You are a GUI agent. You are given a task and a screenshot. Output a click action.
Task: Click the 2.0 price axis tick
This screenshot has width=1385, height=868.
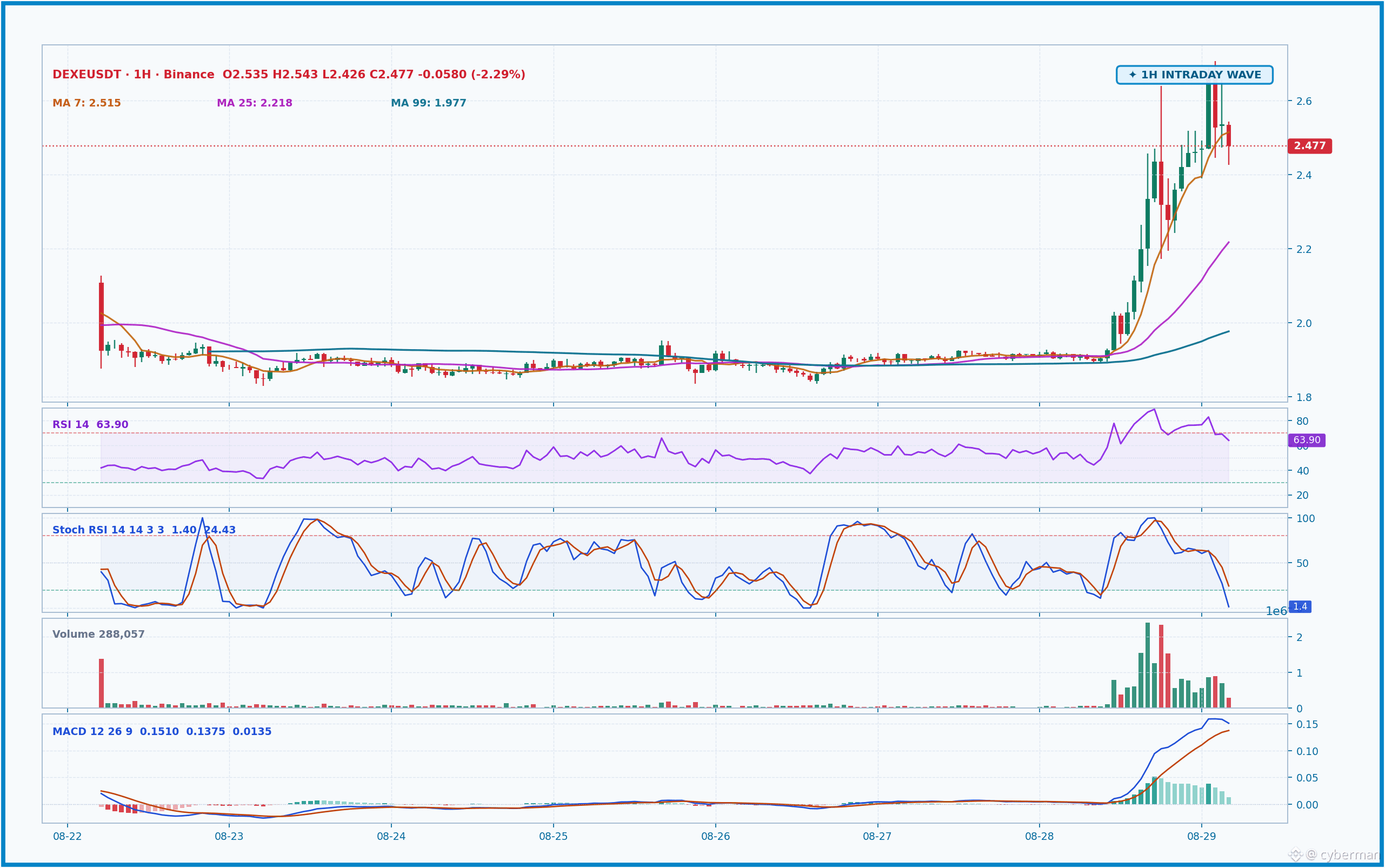[1304, 323]
